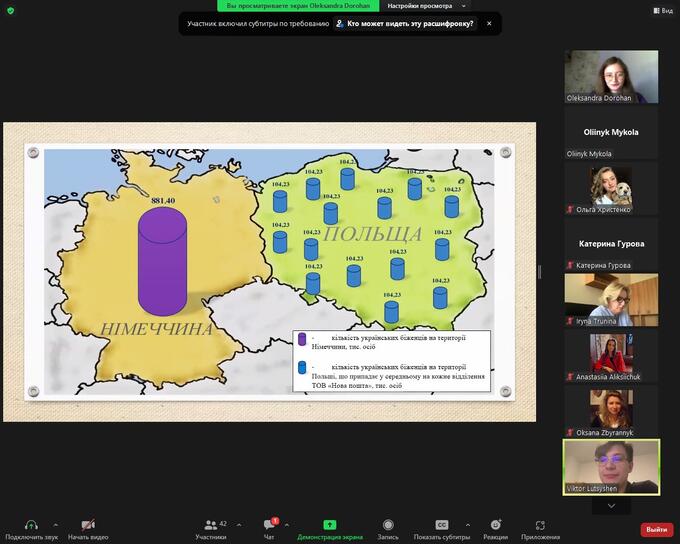Start video with the Начать видео icon
This screenshot has width=680, height=544.
pos(87,524)
